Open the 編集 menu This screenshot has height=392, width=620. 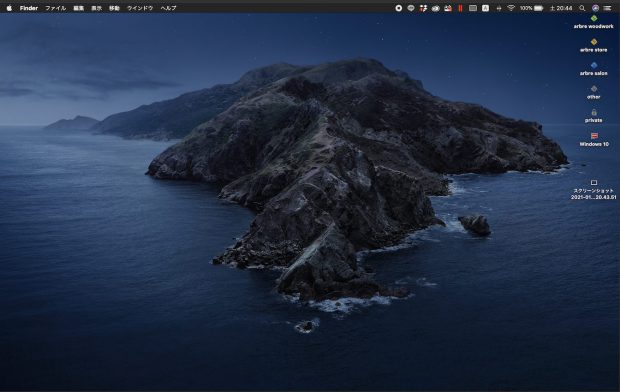(x=78, y=8)
